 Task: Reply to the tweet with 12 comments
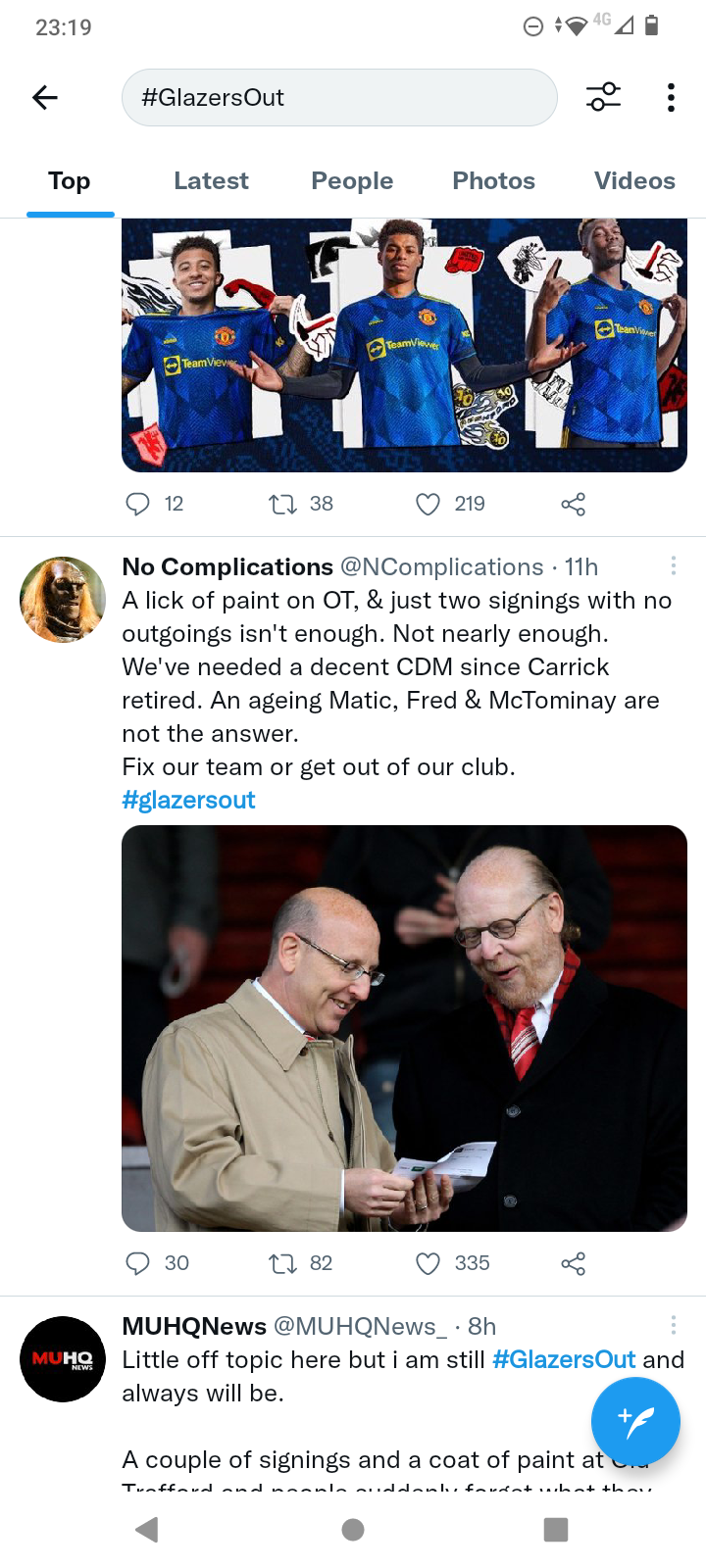pyautogui.click(x=138, y=504)
